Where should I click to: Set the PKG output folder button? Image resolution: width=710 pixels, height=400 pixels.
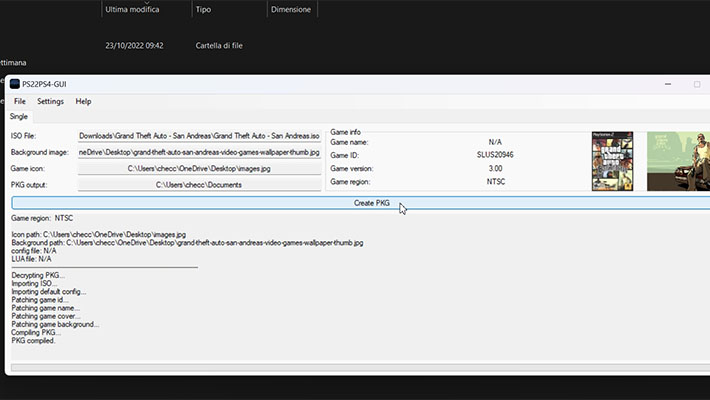[199, 185]
